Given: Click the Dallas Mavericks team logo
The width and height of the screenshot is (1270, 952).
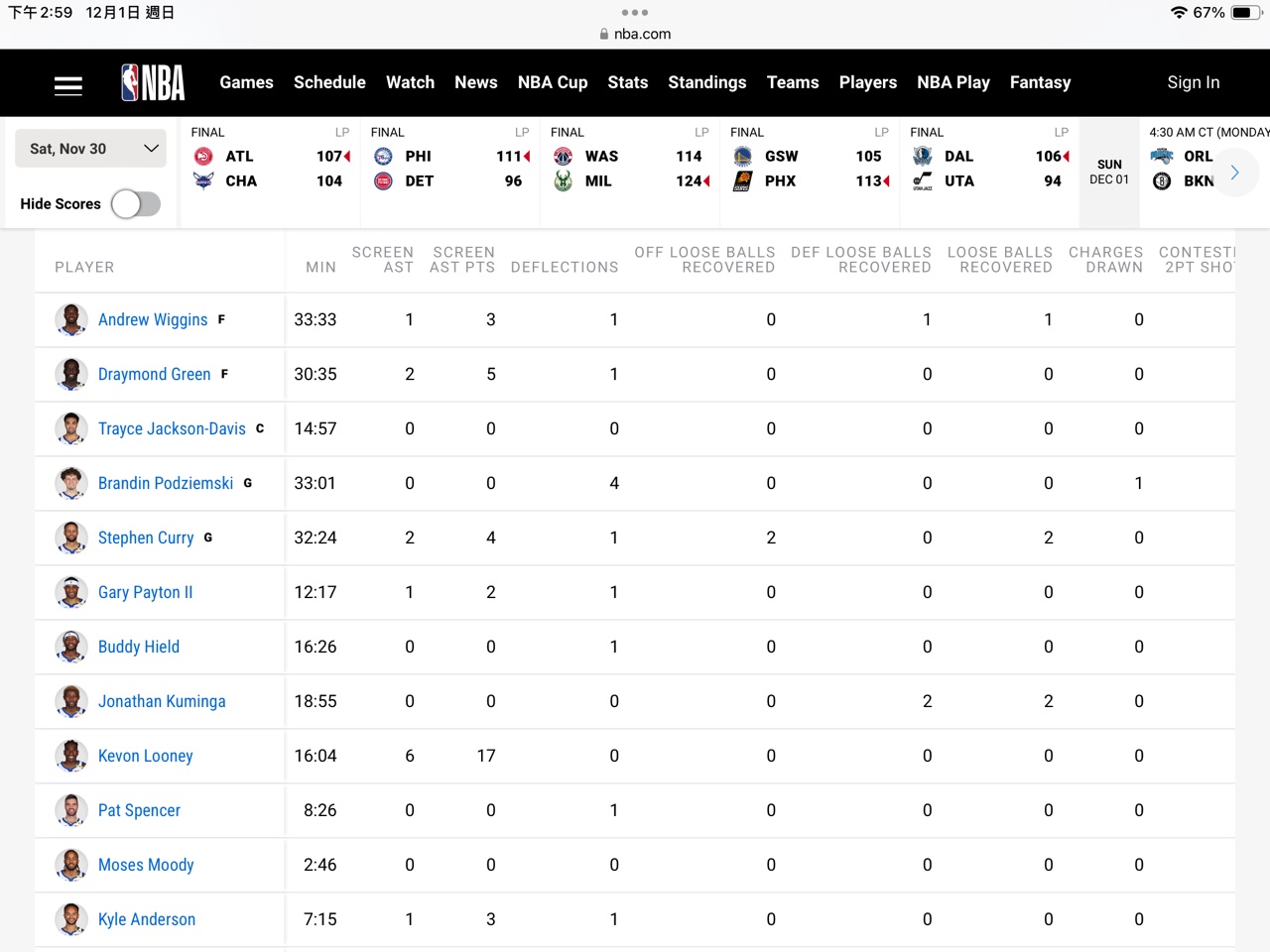Looking at the screenshot, I should click(922, 157).
